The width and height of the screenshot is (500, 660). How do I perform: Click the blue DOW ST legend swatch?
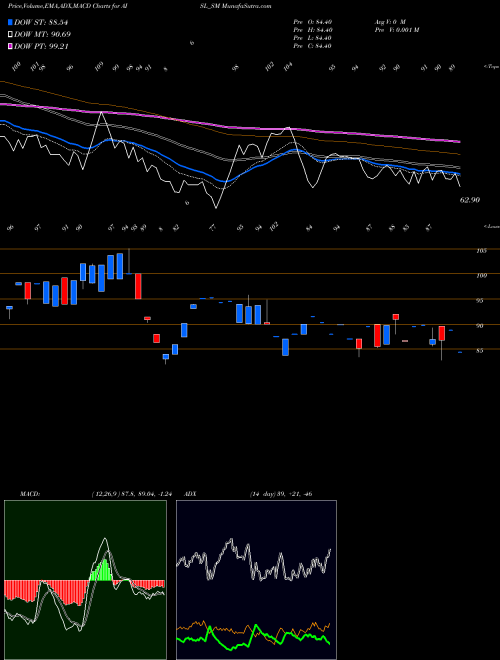pyautogui.click(x=11, y=22)
